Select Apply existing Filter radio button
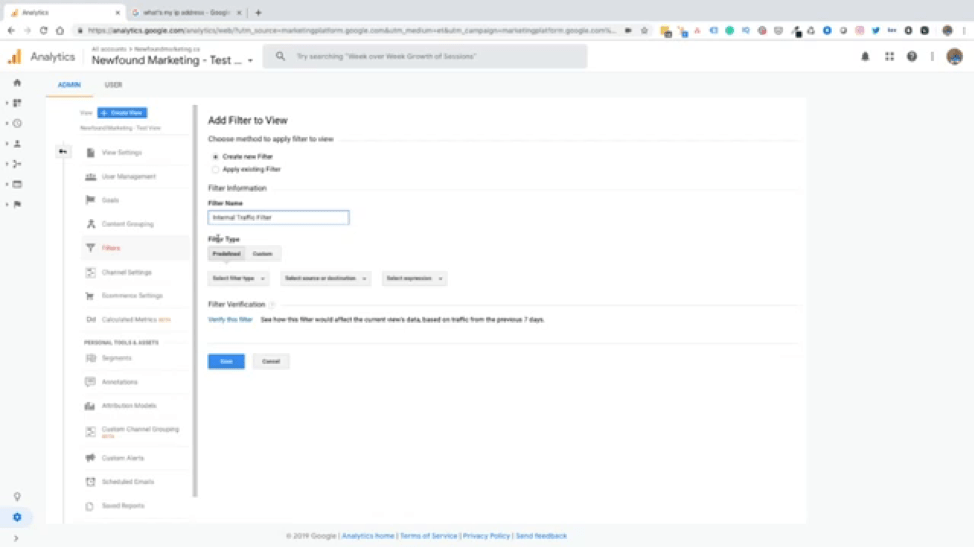 coord(216,170)
